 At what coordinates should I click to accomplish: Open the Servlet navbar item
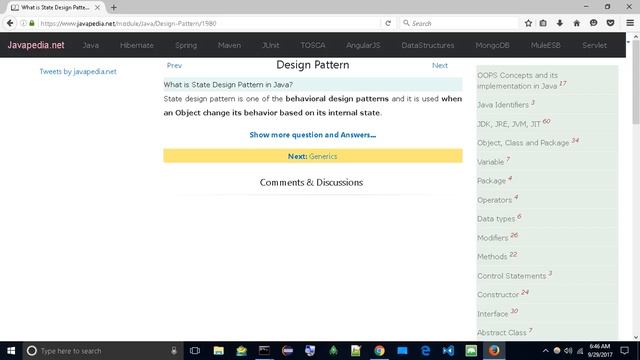pos(594,45)
